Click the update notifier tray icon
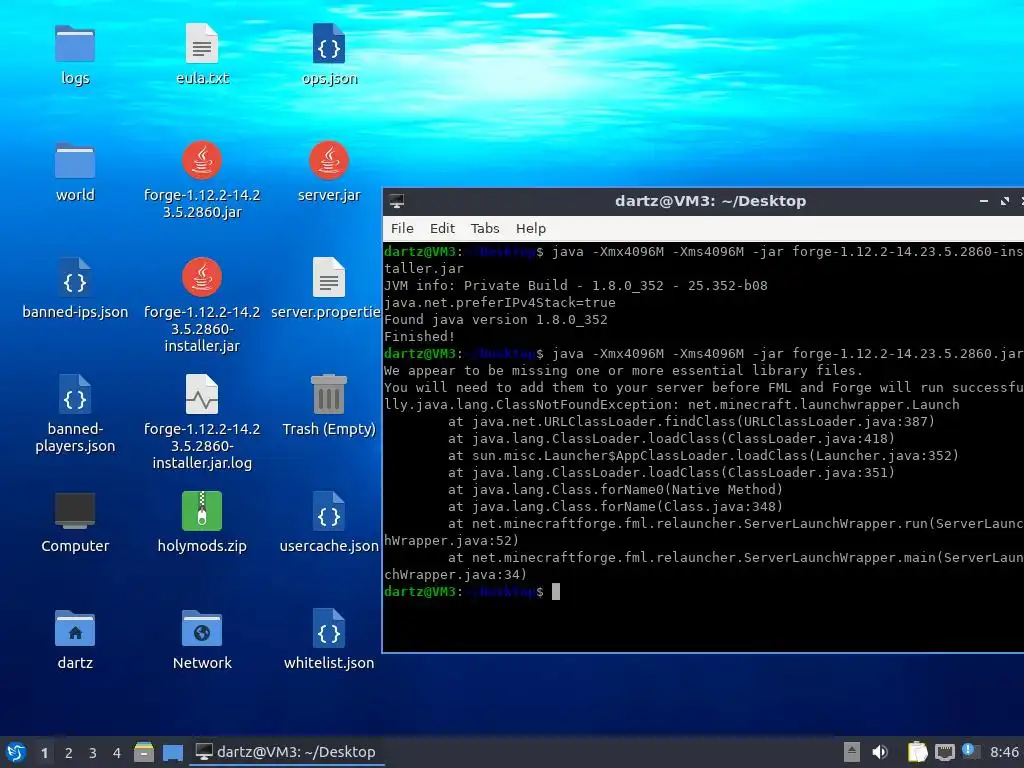This screenshot has width=1024, height=768. pos(969,751)
